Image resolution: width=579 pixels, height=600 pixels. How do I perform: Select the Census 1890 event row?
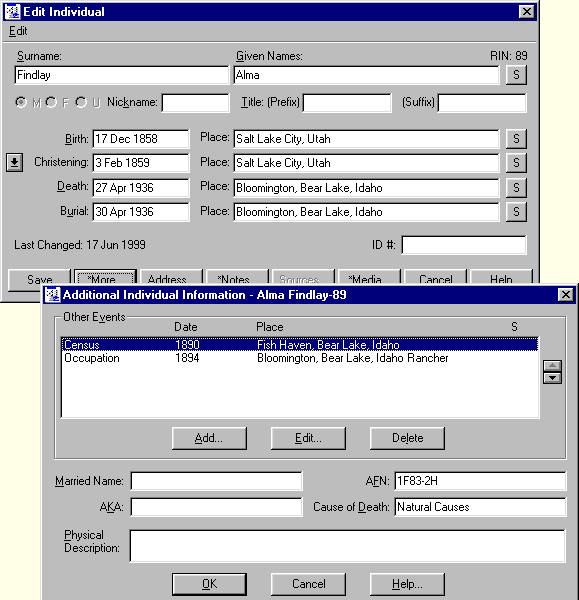(x=300, y=345)
